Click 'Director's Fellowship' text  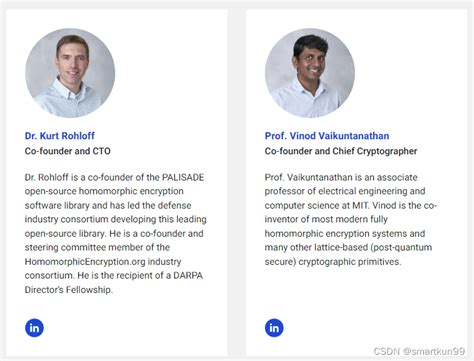(x=68, y=290)
